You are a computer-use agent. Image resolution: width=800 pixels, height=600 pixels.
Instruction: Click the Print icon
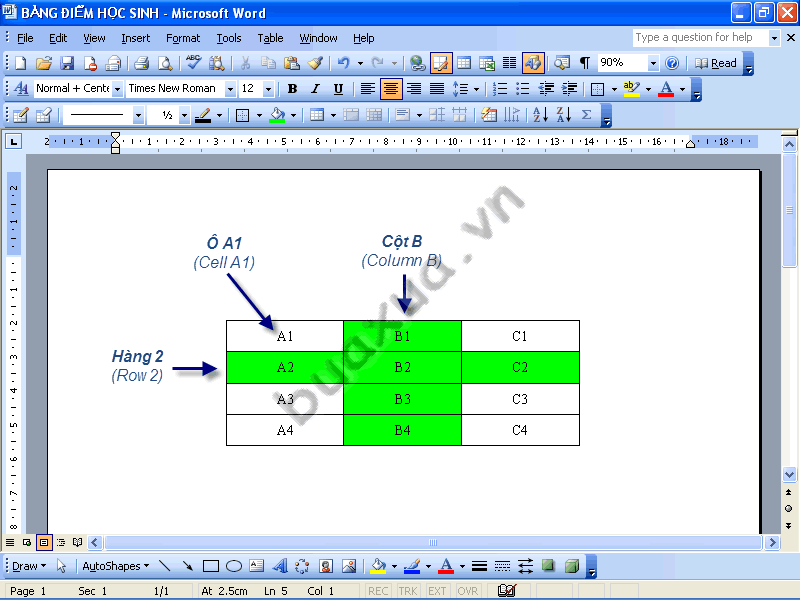click(x=141, y=63)
